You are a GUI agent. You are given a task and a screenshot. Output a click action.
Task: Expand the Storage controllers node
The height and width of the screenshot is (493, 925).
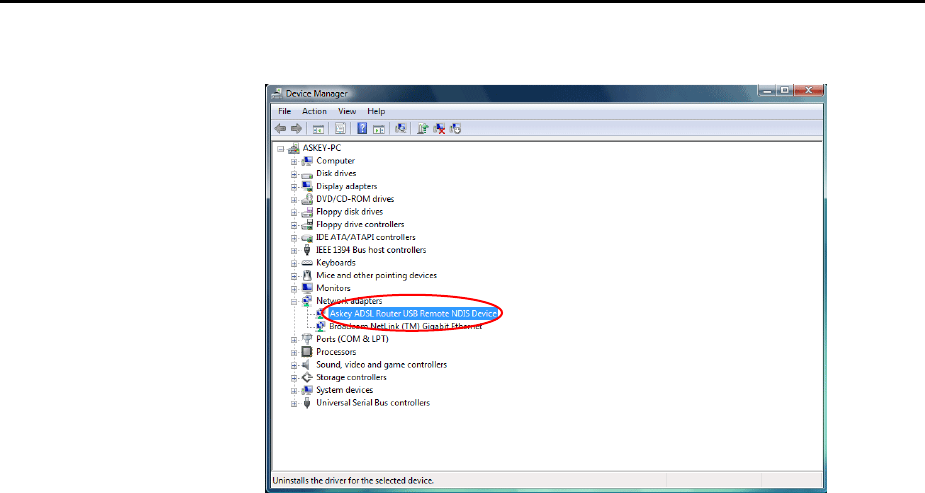294,378
